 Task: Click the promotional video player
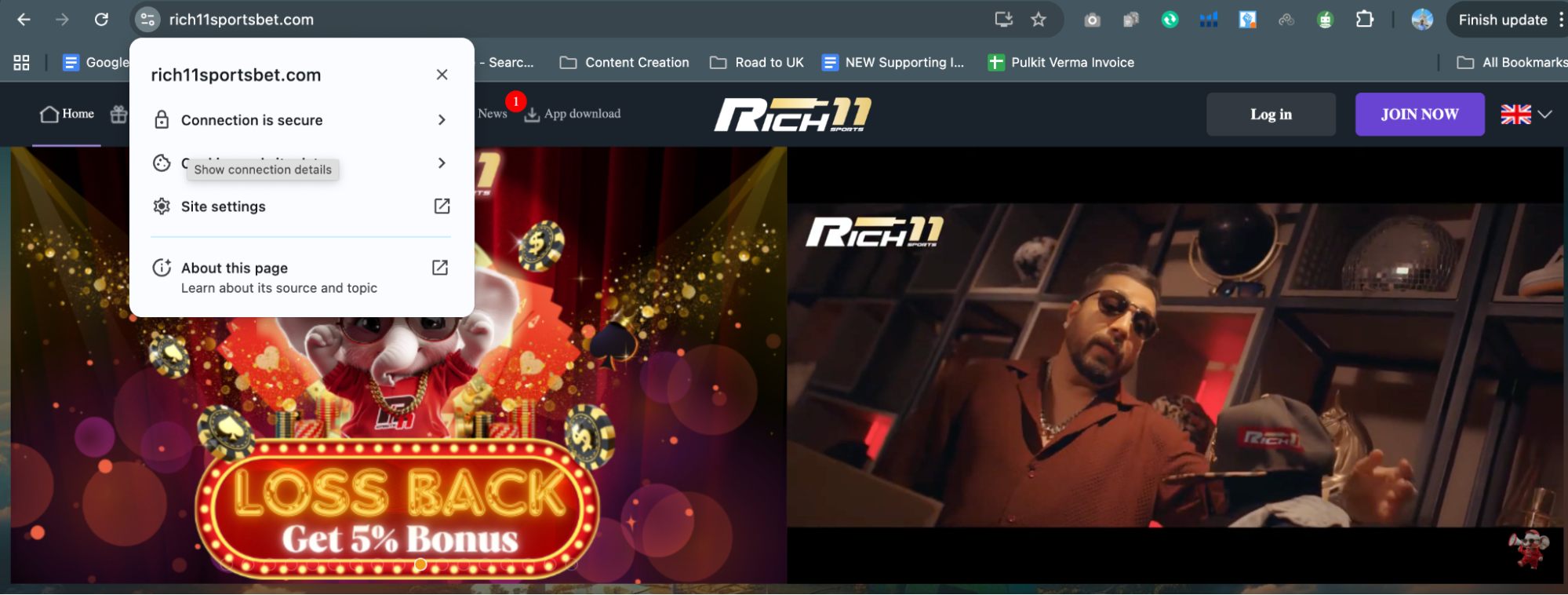pos(1175,365)
